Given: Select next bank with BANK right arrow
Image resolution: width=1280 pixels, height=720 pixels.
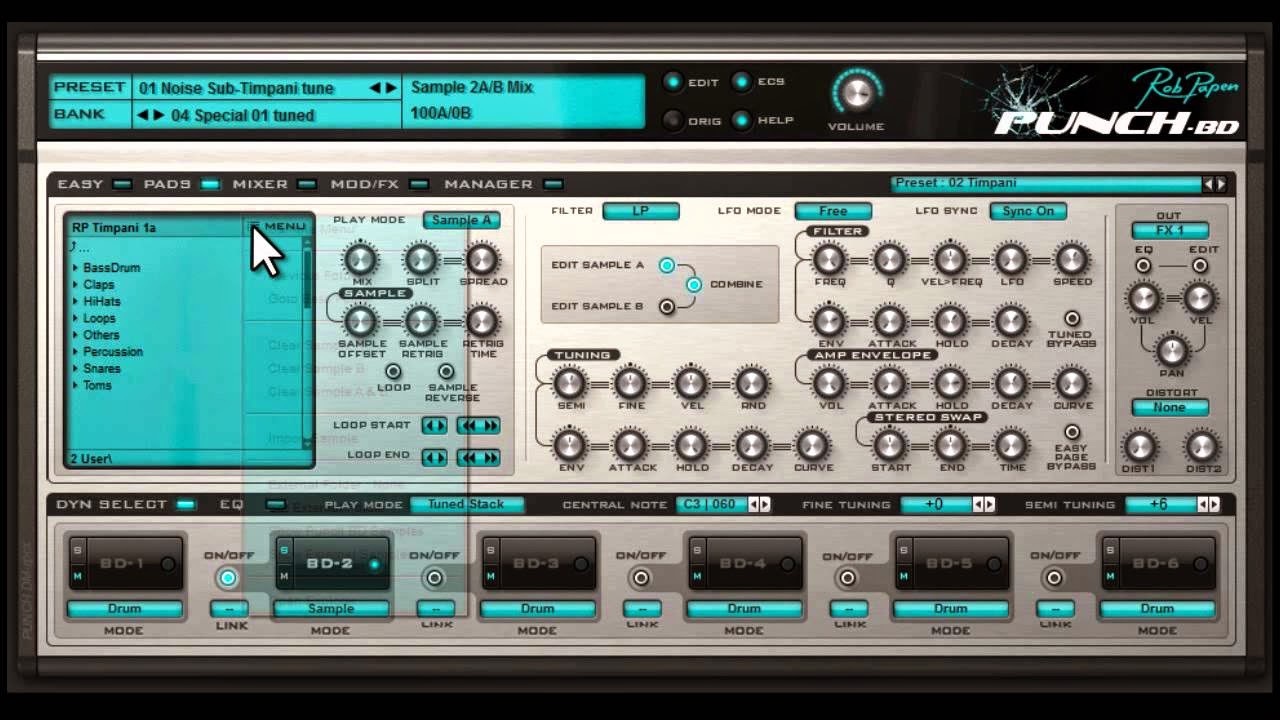Looking at the screenshot, I should (x=158, y=115).
